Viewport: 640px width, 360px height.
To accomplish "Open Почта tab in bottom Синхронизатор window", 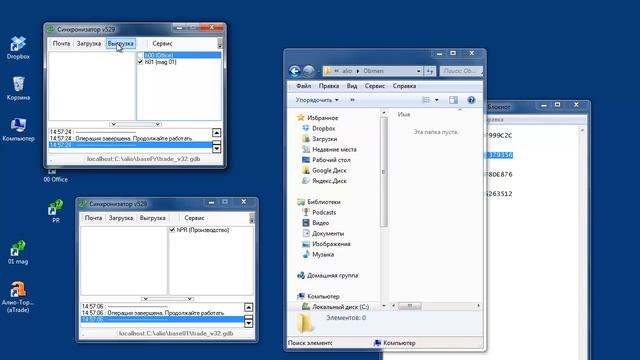I will click(x=93, y=218).
